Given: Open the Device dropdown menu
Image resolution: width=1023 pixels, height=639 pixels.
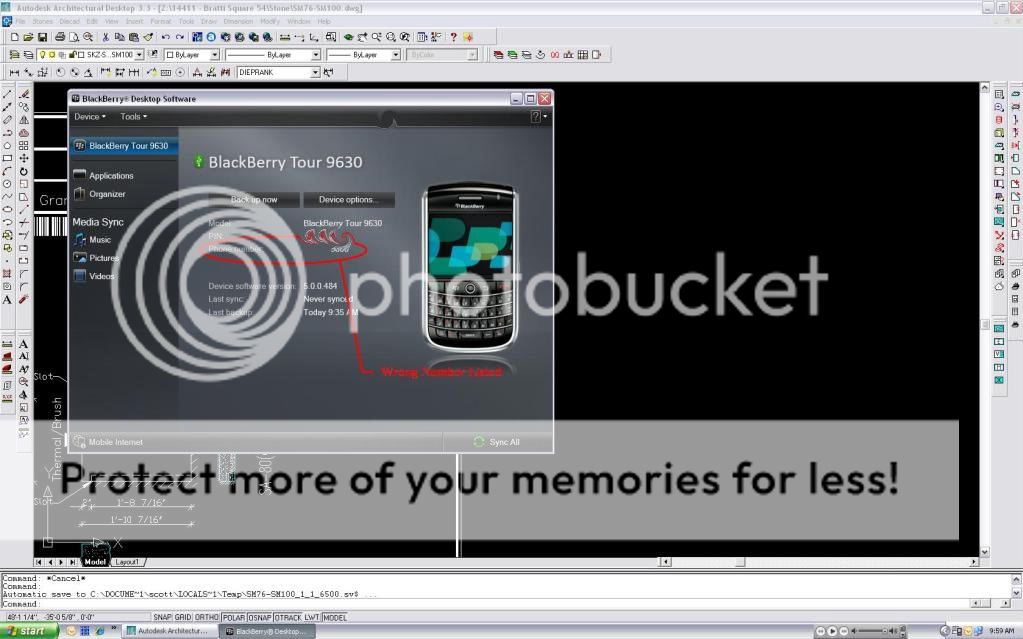Looking at the screenshot, I should tap(90, 117).
